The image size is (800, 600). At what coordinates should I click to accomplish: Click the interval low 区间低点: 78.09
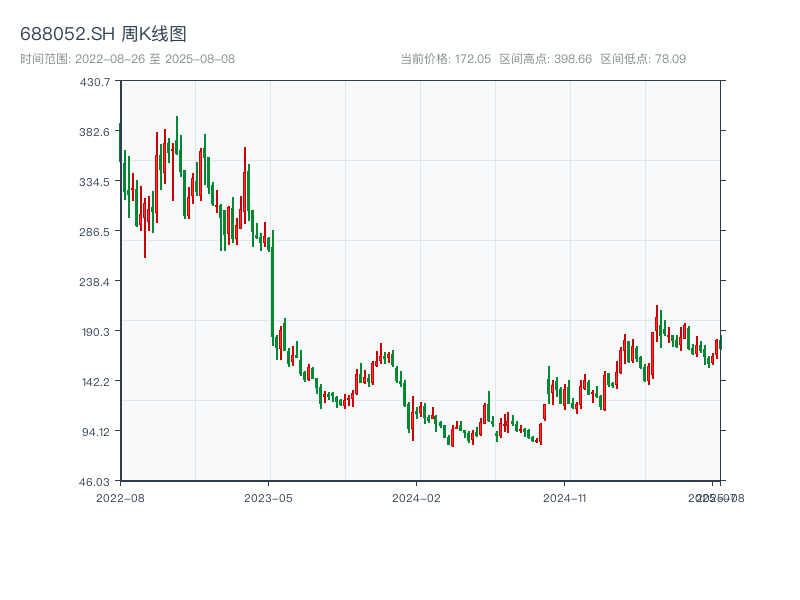point(643,59)
